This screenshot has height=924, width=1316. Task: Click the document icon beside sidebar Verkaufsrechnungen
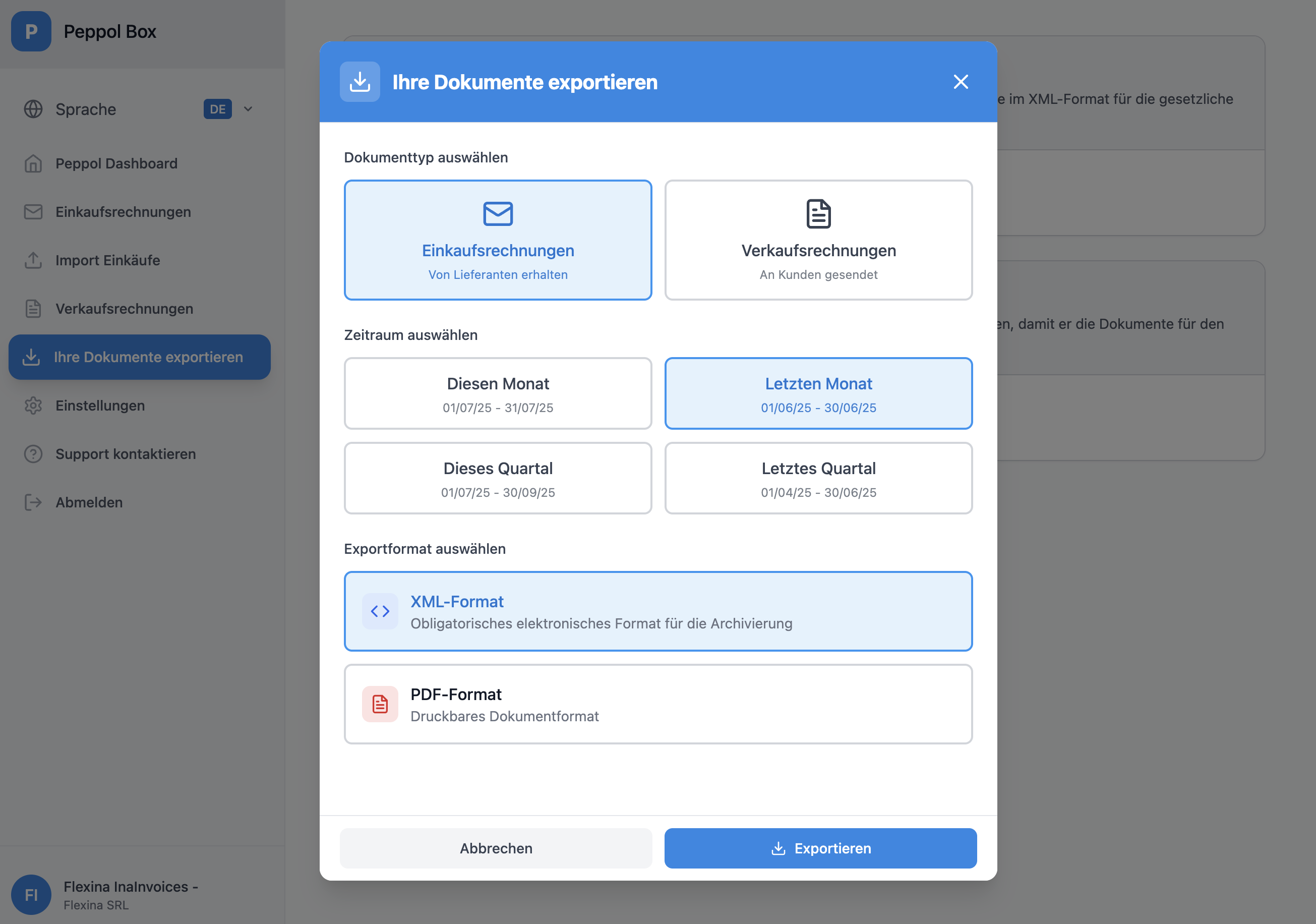[33, 309]
